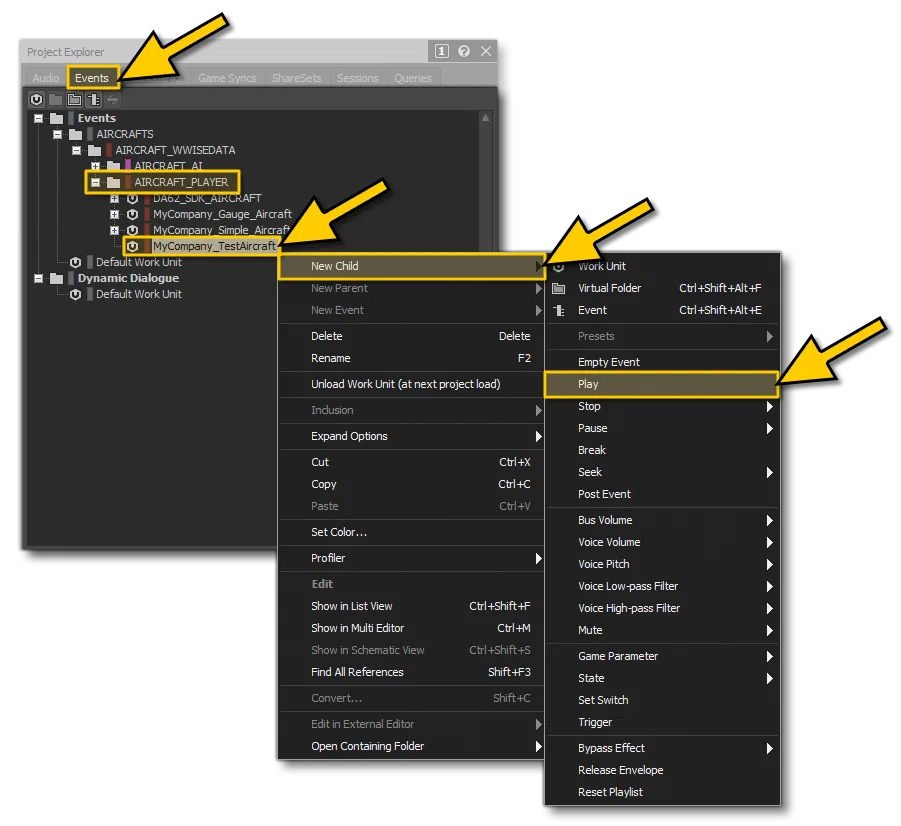The image size is (901, 826).
Task: Open the Queries tab
Action: pyautogui.click(x=413, y=78)
